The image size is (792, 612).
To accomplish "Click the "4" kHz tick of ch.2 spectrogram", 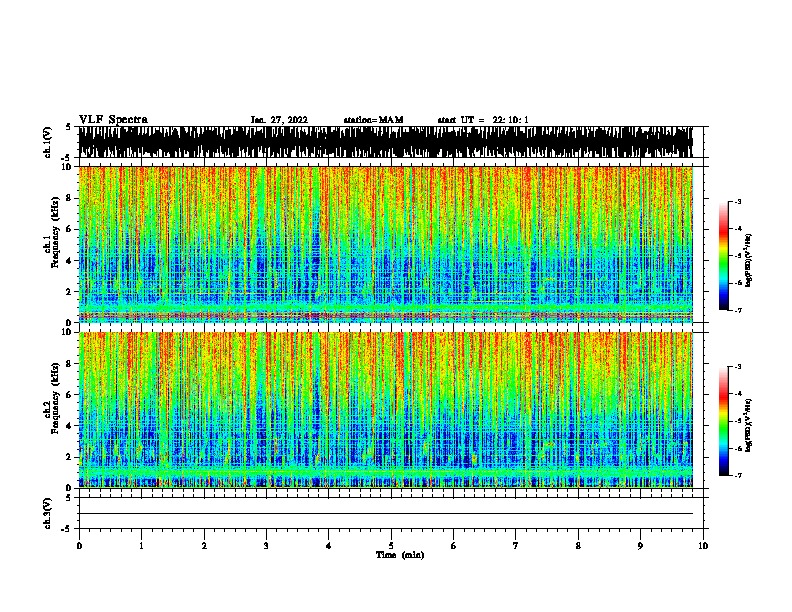I will click(69, 426).
